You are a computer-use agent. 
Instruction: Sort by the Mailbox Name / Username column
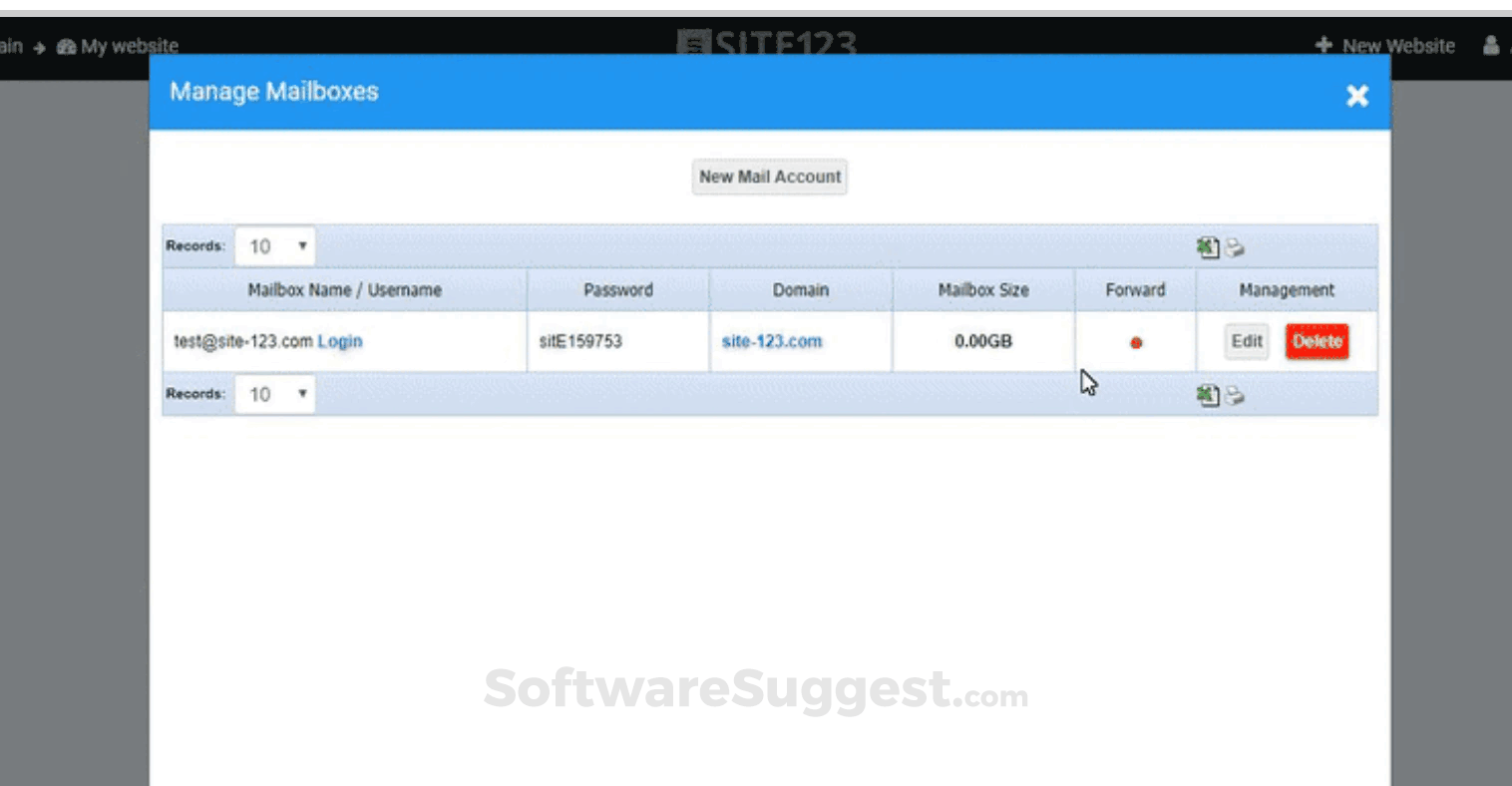tap(344, 290)
